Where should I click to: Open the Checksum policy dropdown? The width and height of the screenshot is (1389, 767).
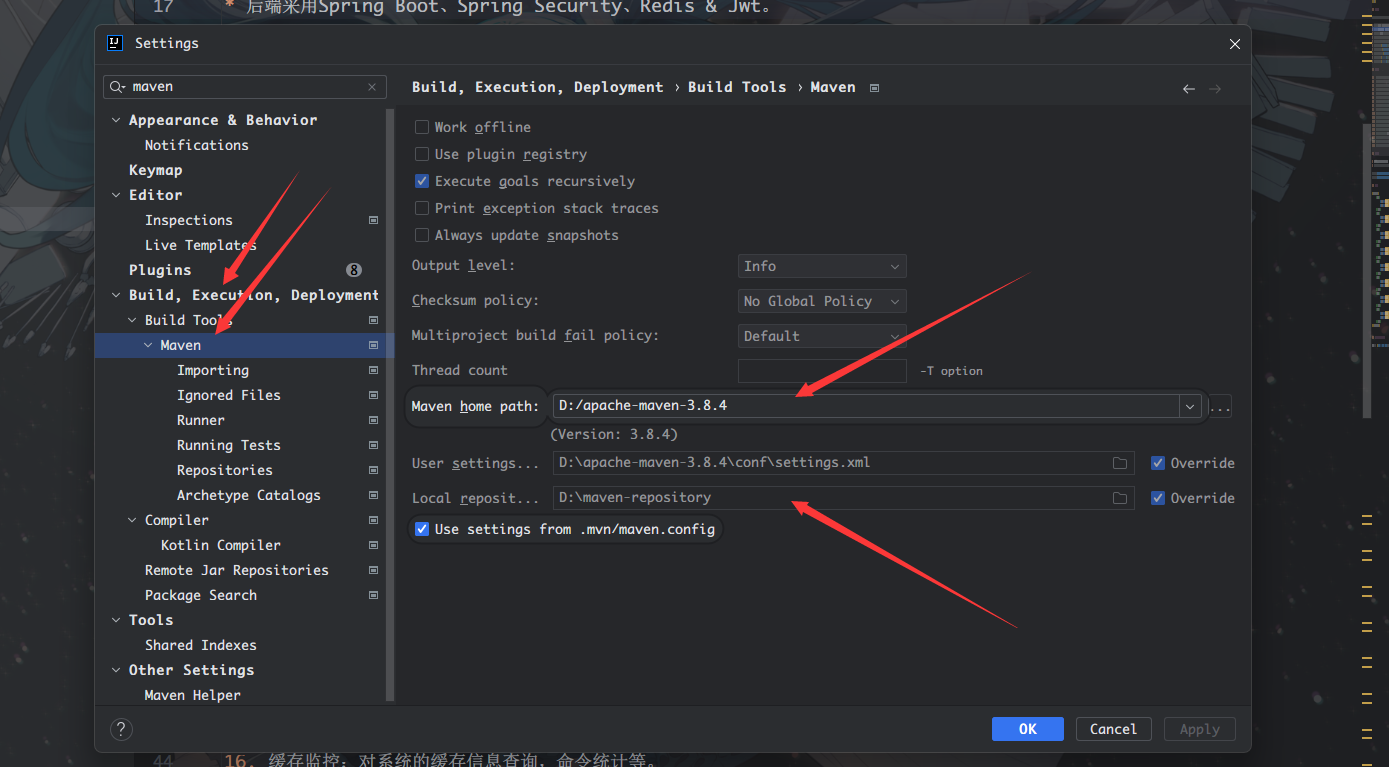[x=822, y=301]
